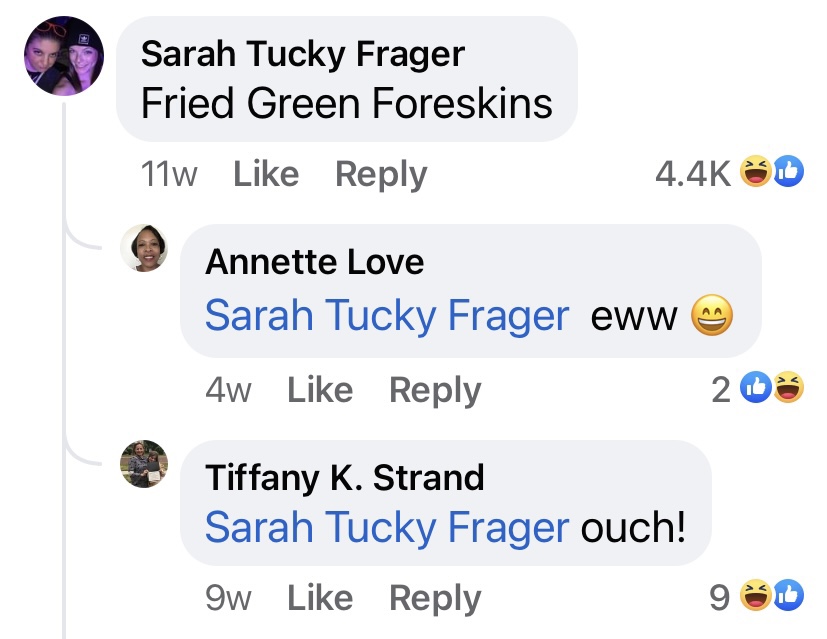
Task: View the 4.4K reactions count
Action: pyautogui.click(x=693, y=174)
